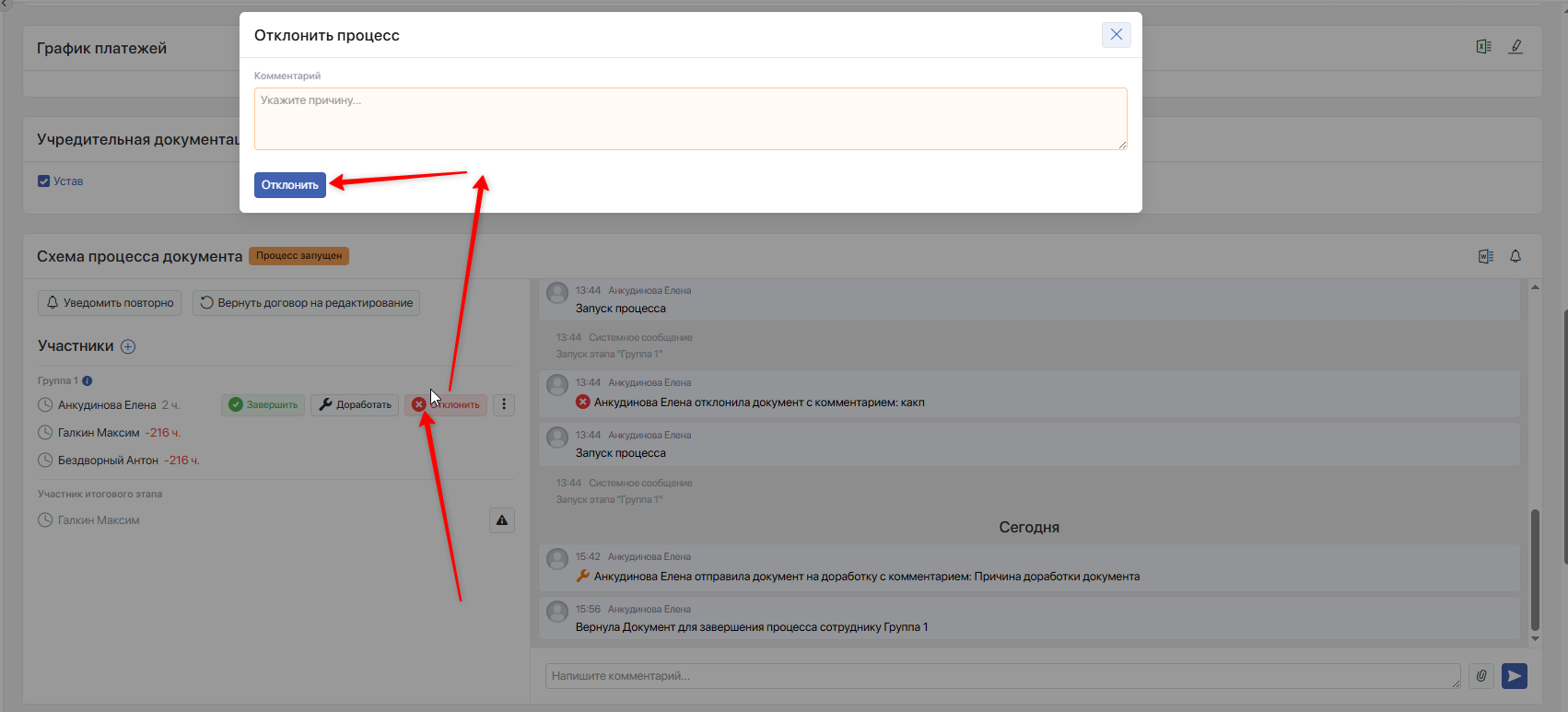Click the chat scrollbar down arrow

point(1535,638)
